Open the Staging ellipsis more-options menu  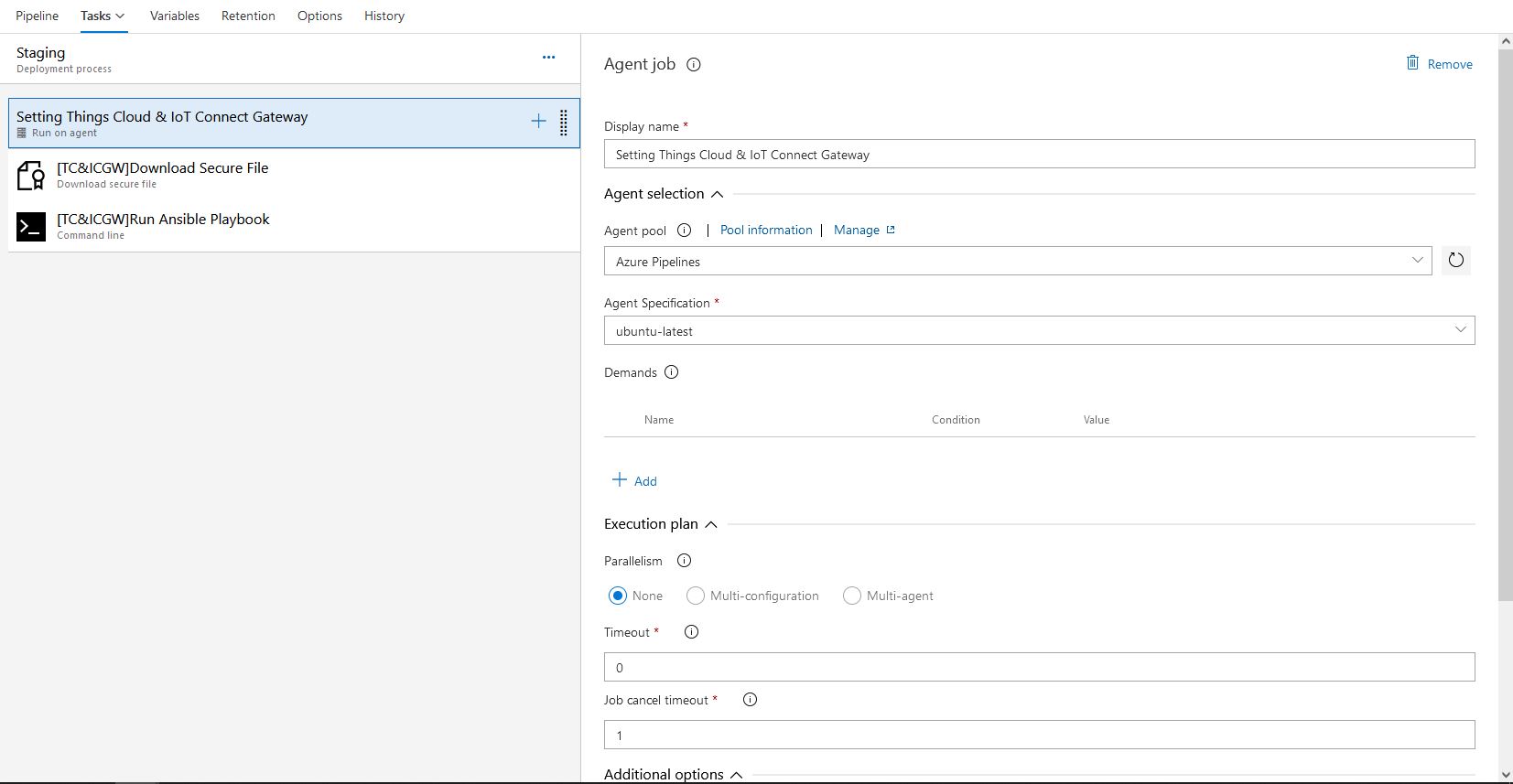tap(548, 57)
